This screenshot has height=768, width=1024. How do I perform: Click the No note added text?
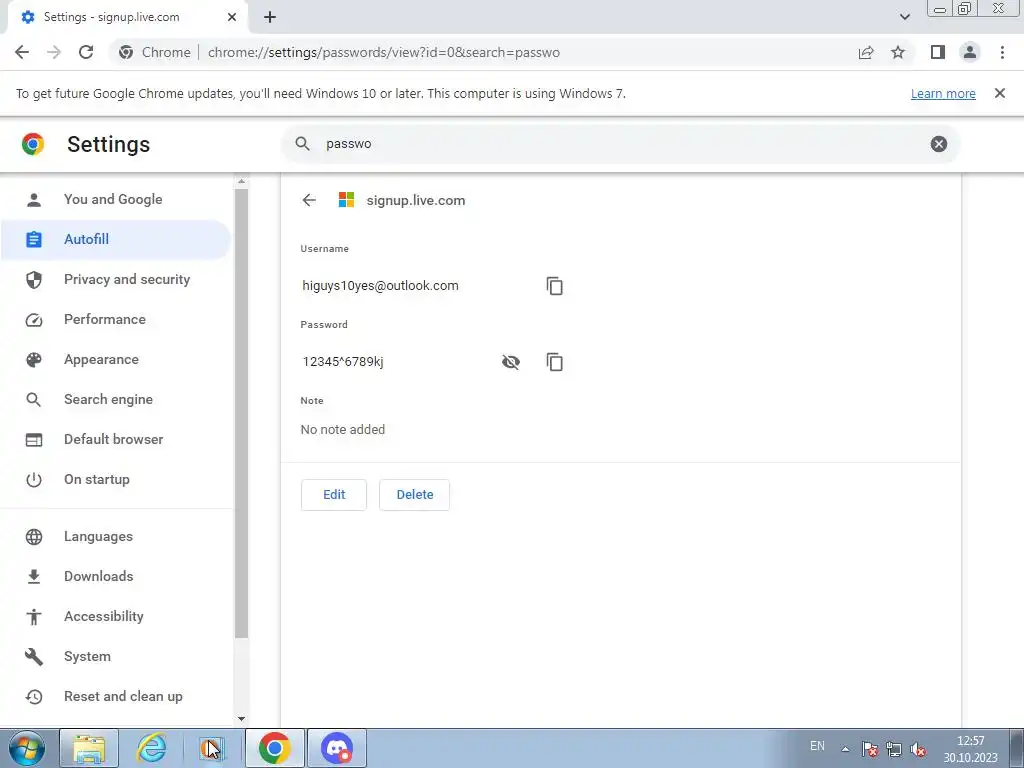(343, 429)
